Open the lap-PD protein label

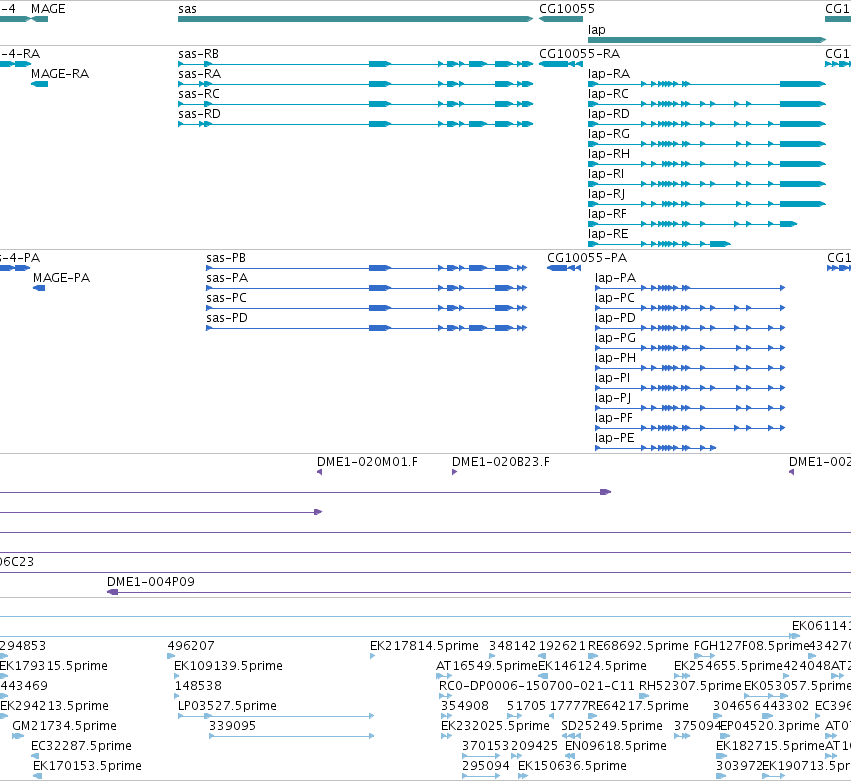[615, 318]
